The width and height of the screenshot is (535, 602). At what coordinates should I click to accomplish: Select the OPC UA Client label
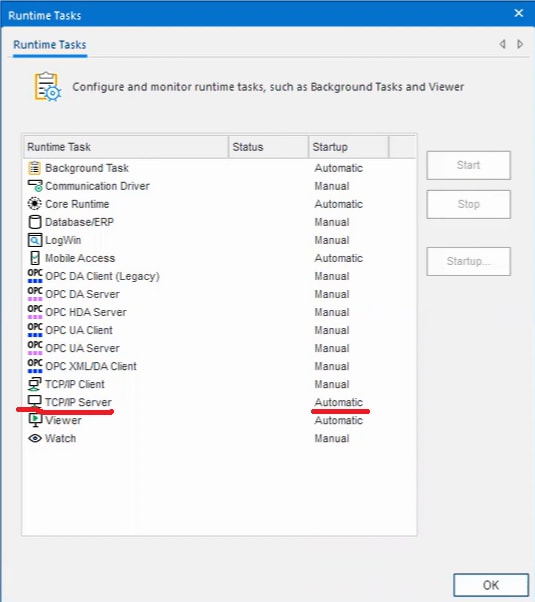tap(79, 331)
